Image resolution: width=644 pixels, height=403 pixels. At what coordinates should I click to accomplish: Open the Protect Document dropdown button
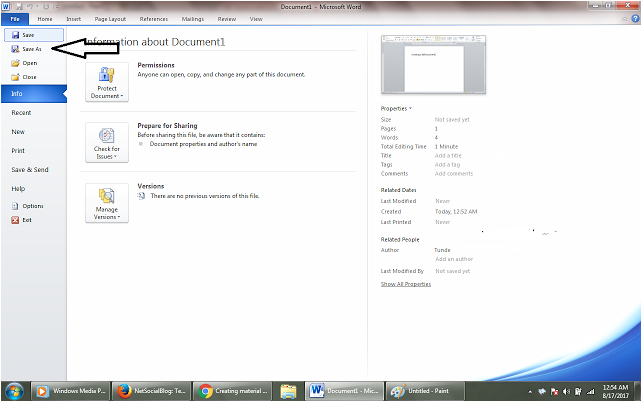click(107, 82)
